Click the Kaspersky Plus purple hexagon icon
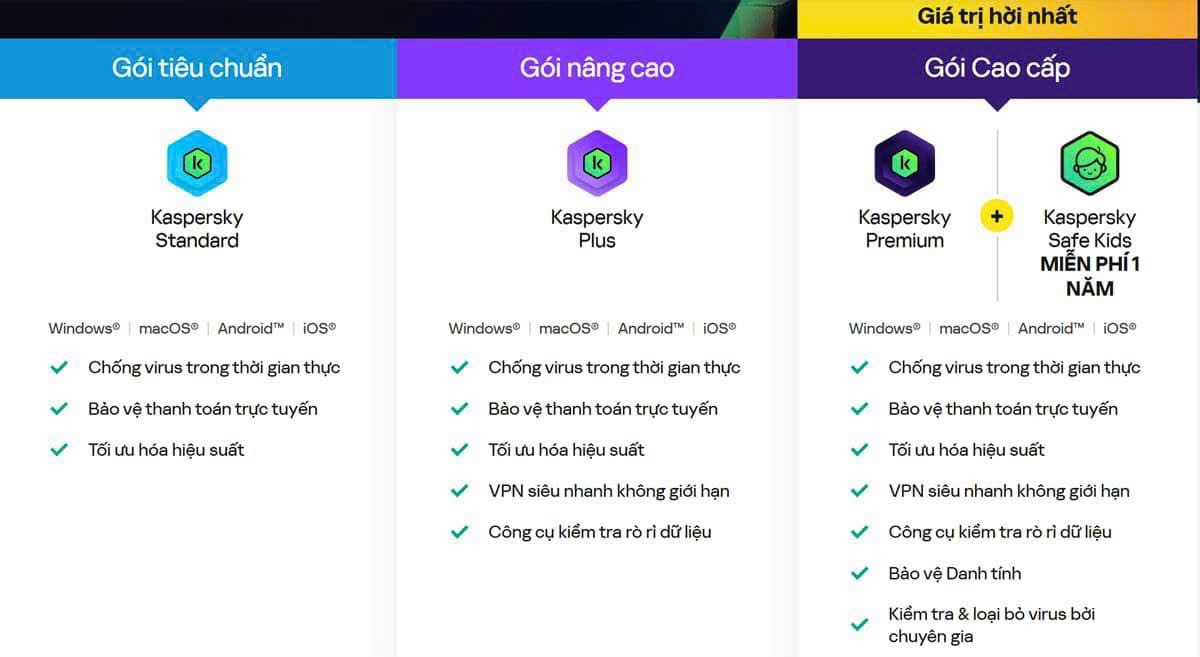Image resolution: width=1200 pixels, height=657 pixels. [597, 163]
